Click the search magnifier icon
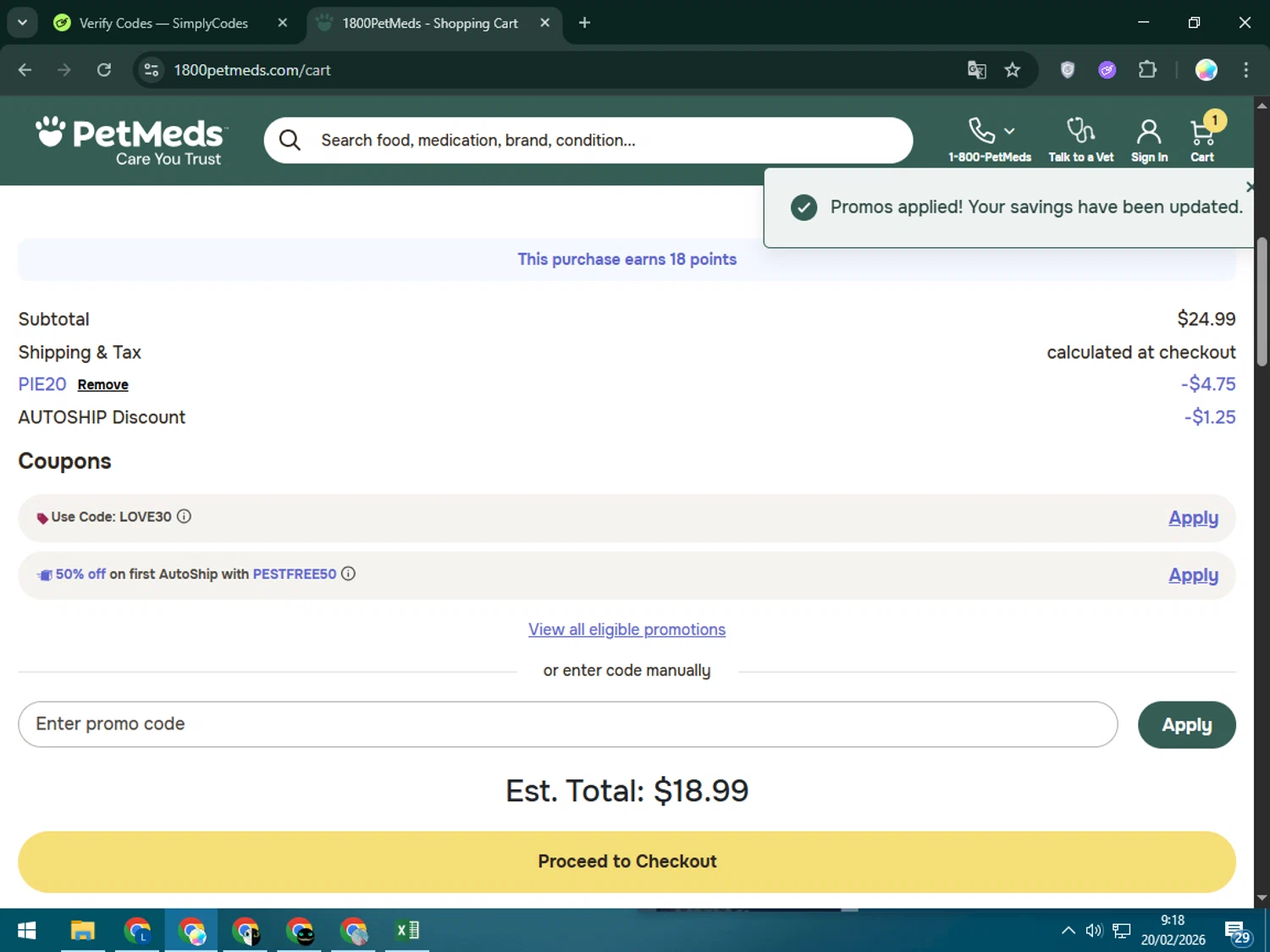 click(x=290, y=140)
